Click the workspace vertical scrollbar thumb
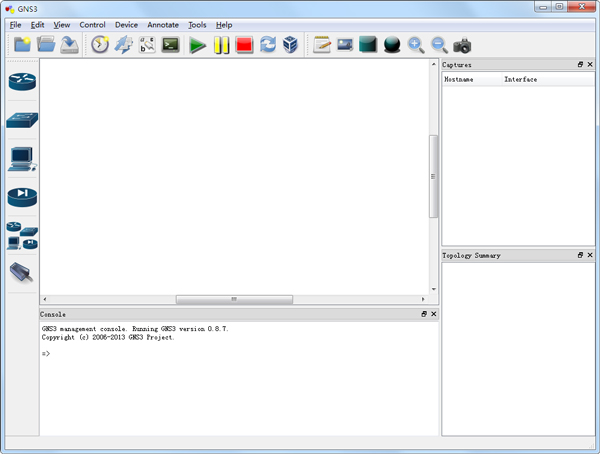 (x=433, y=176)
